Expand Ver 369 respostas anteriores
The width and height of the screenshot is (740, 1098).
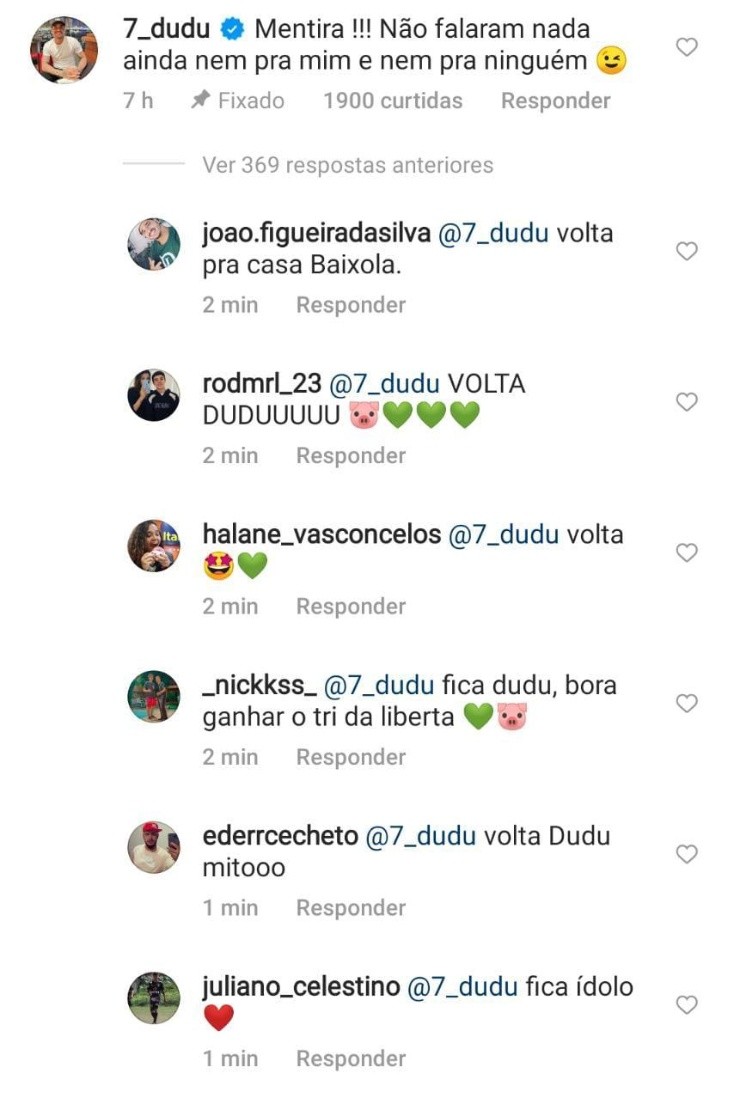(x=348, y=165)
